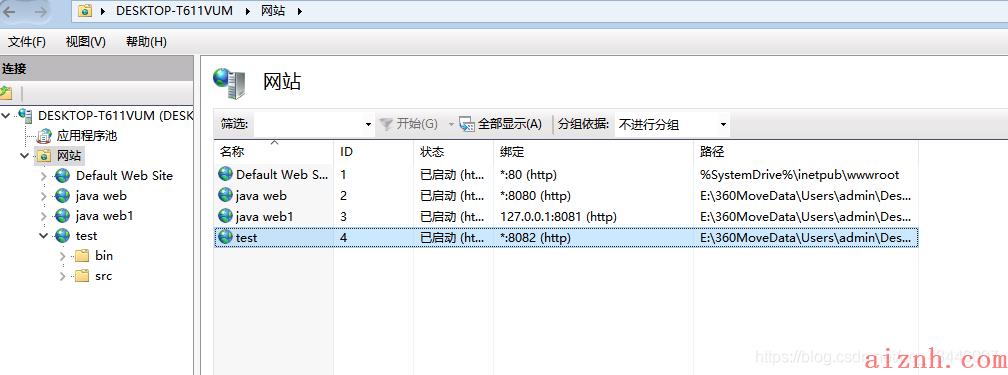Select the src folder icon
The width and height of the screenshot is (1008, 375).
coord(82,276)
